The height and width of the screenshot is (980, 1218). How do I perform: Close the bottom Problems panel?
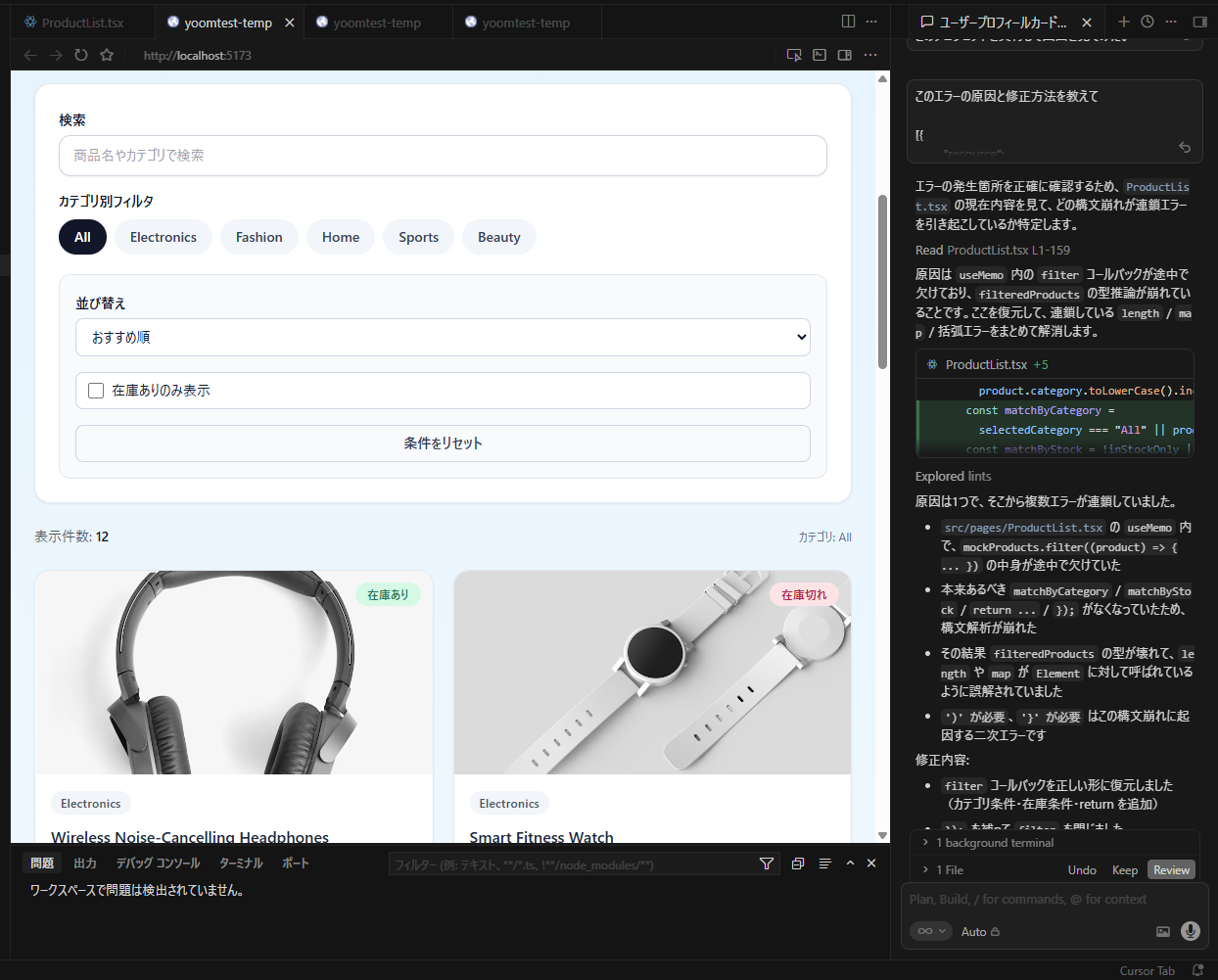[871, 863]
